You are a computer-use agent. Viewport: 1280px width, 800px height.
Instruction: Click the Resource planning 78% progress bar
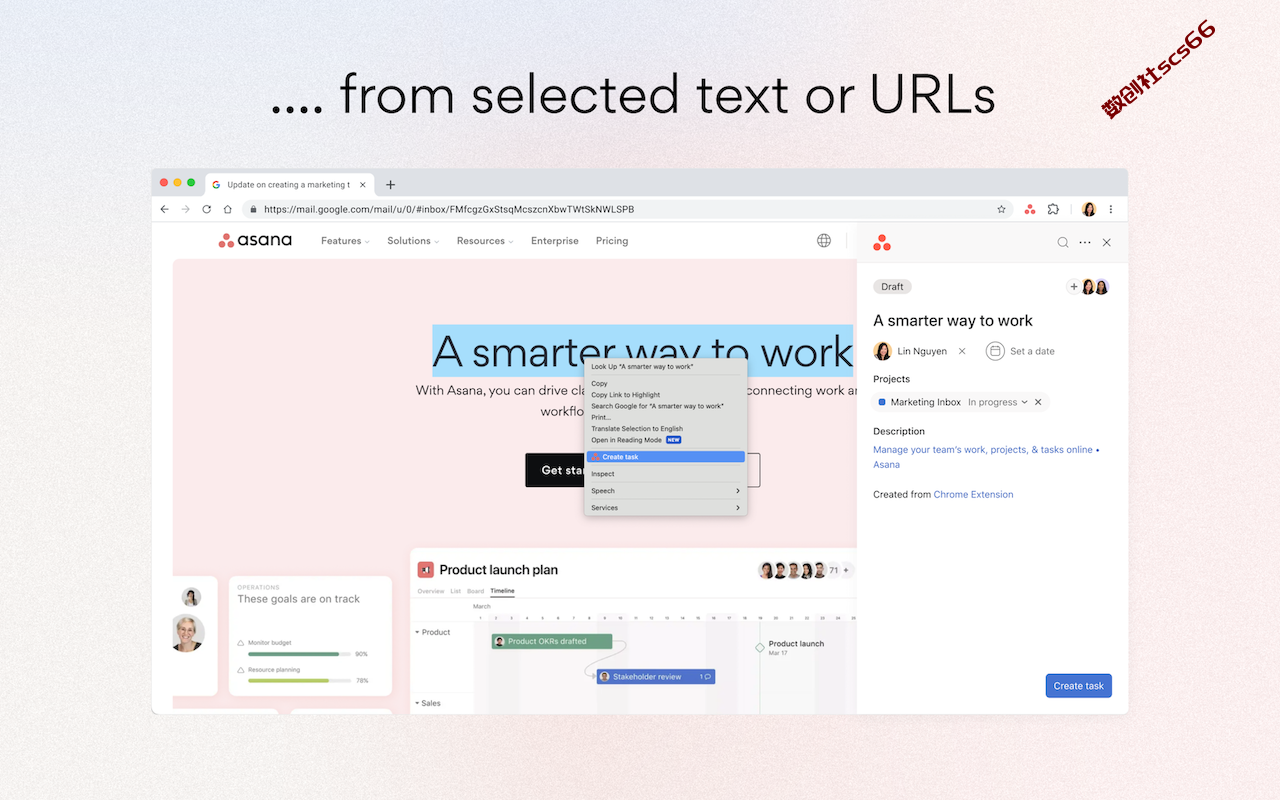click(298, 680)
